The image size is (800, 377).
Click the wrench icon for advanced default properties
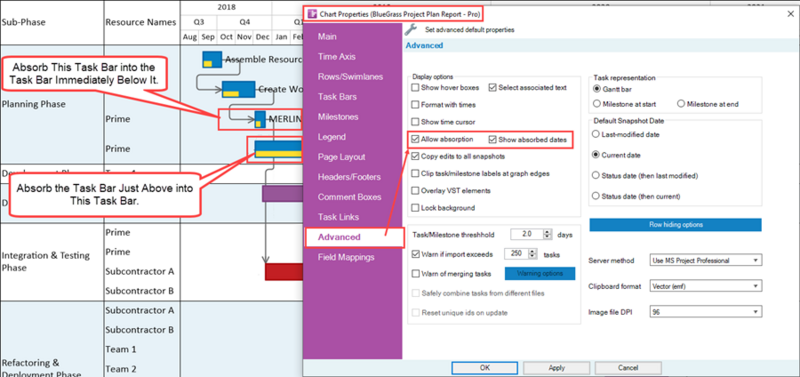(411, 30)
